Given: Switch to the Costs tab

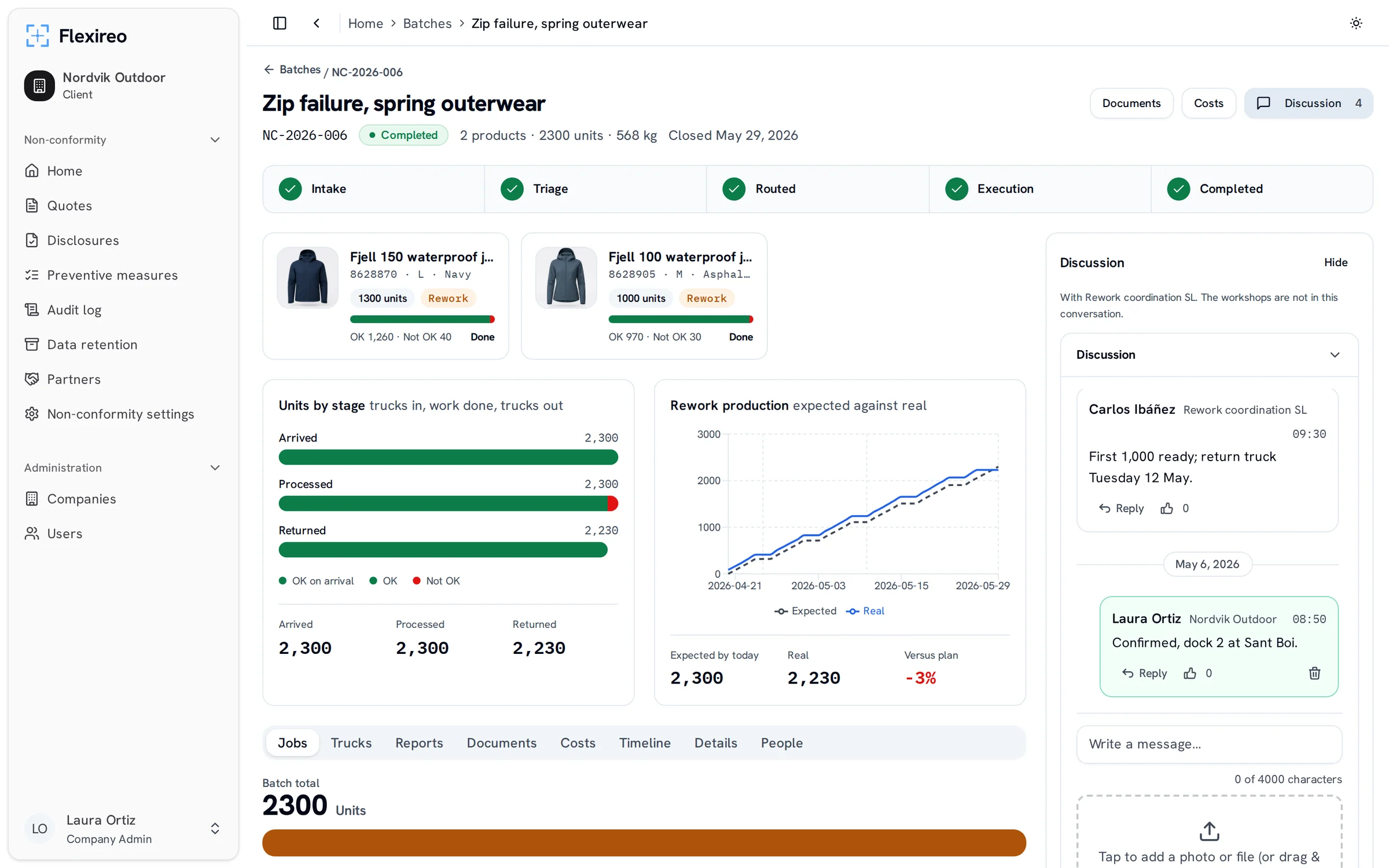Looking at the screenshot, I should tap(578, 743).
